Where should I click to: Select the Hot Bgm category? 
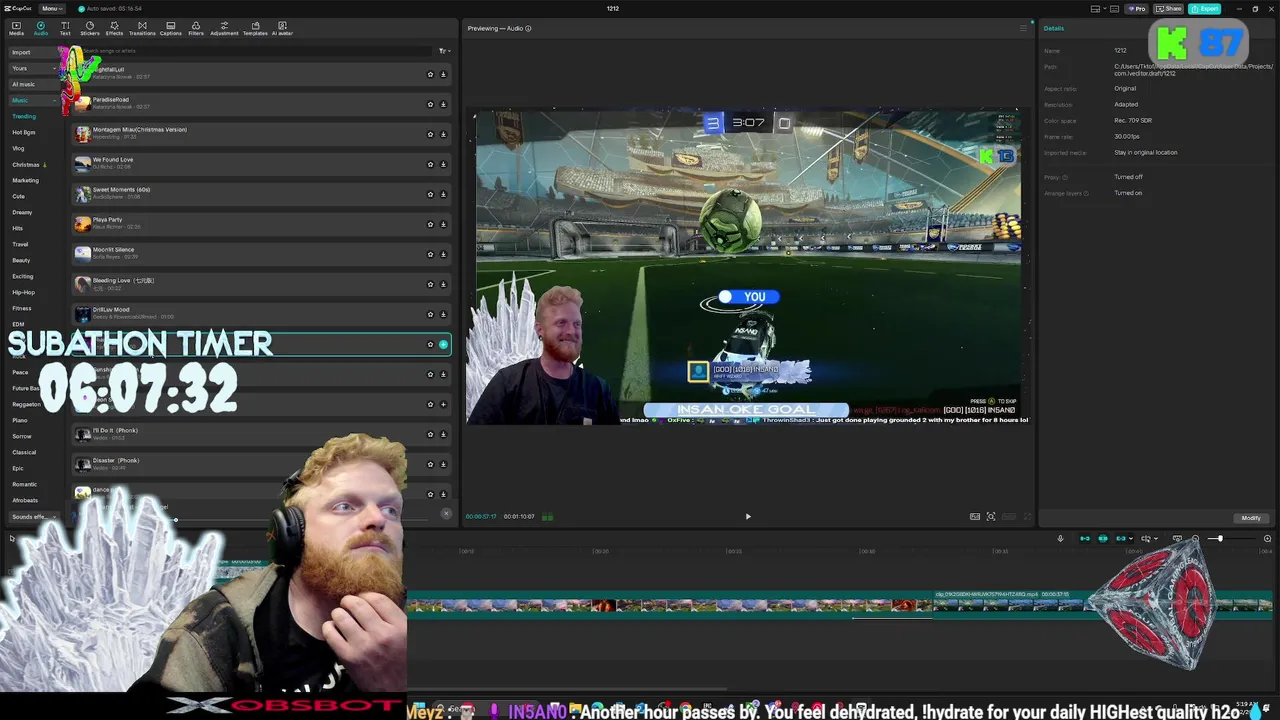tap(24, 132)
